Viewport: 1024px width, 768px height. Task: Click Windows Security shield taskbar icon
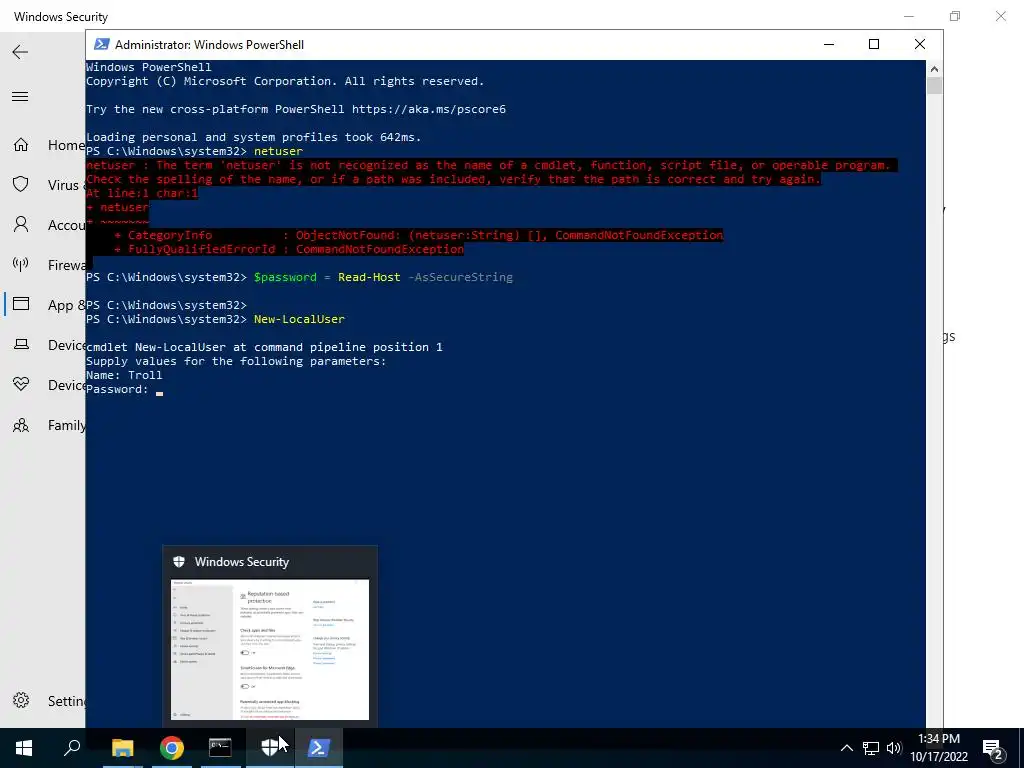click(x=270, y=748)
